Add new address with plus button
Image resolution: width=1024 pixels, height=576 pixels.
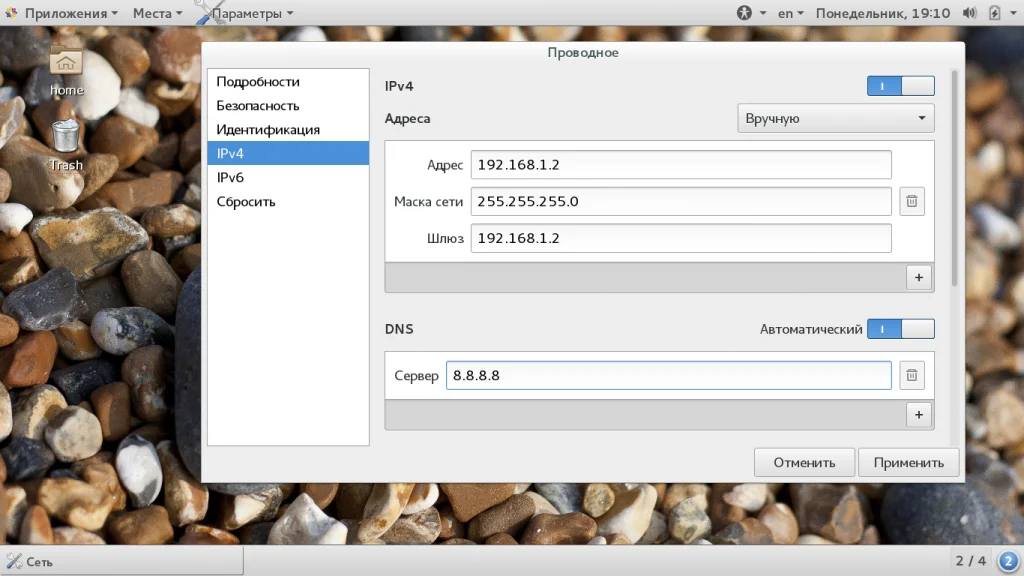(x=918, y=277)
